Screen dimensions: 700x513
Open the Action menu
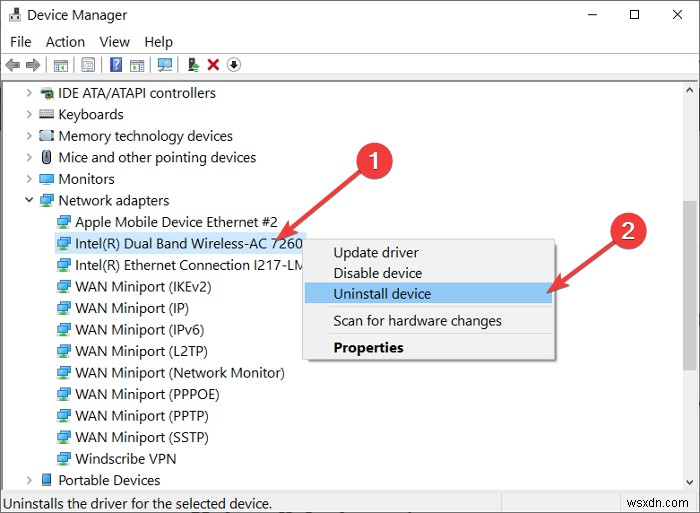tap(65, 42)
